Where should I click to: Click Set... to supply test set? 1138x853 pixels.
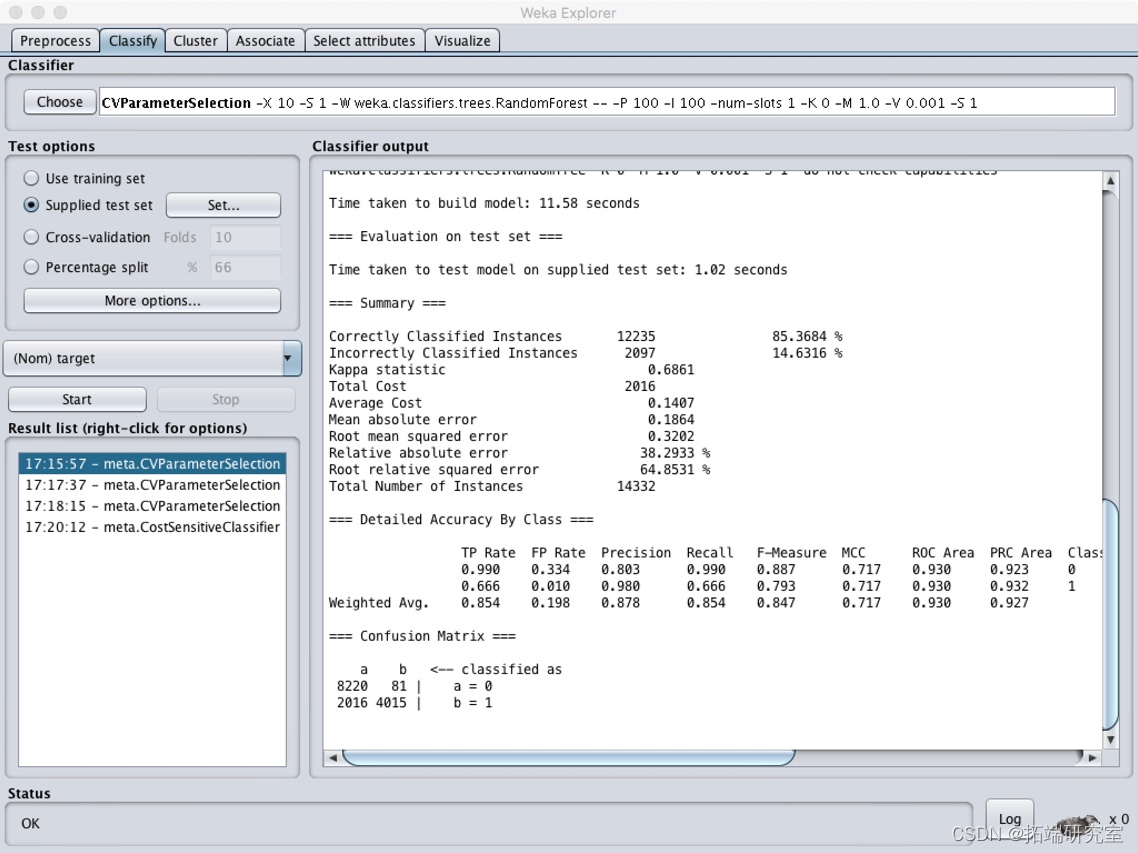click(x=224, y=205)
